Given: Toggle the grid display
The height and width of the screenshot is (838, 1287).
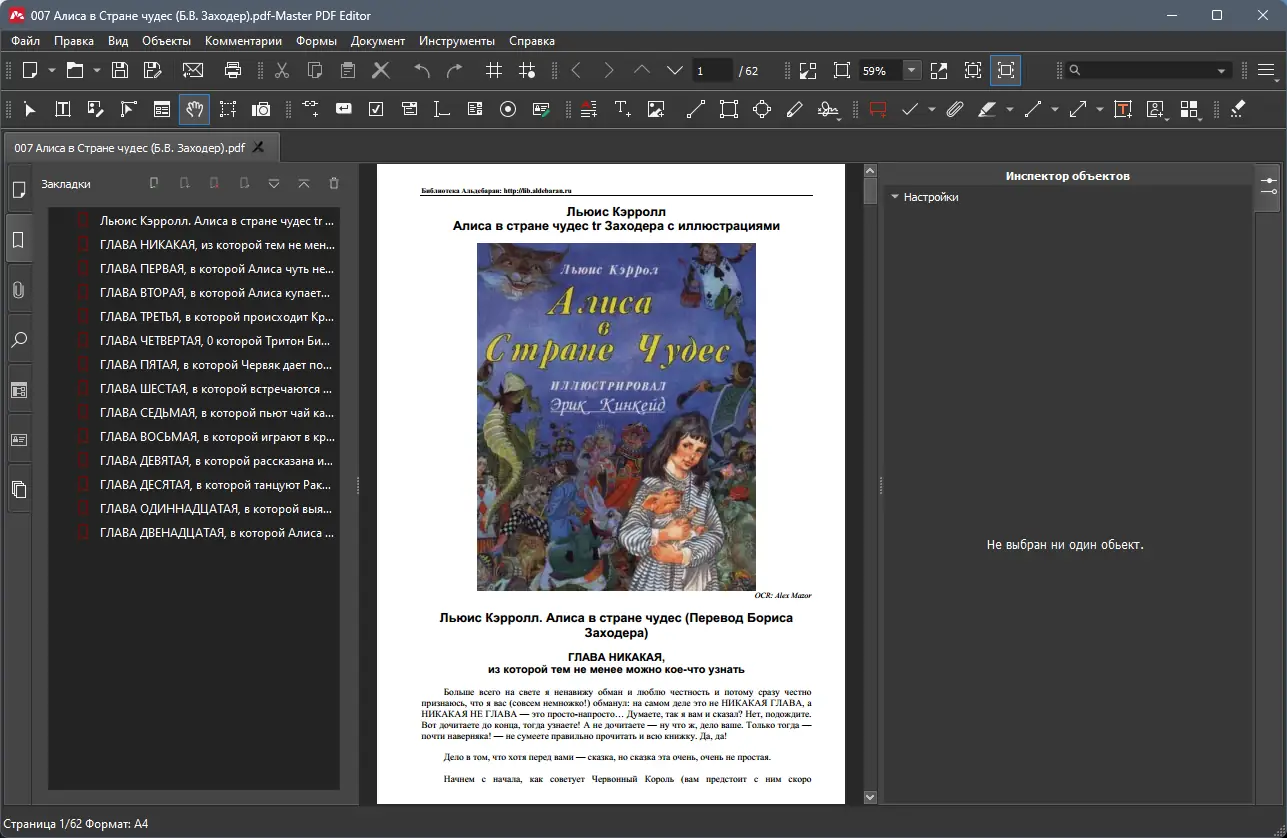Looking at the screenshot, I should (x=493, y=70).
